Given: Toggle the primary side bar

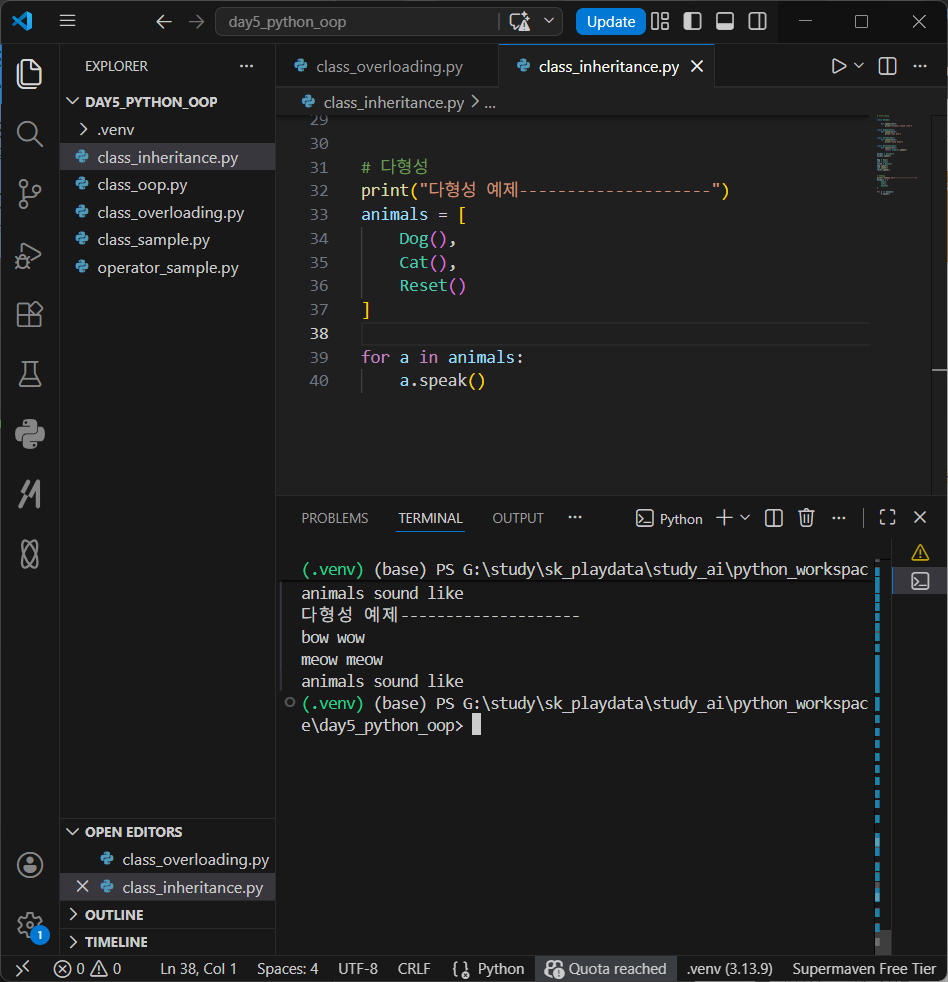Looking at the screenshot, I should (x=693, y=22).
